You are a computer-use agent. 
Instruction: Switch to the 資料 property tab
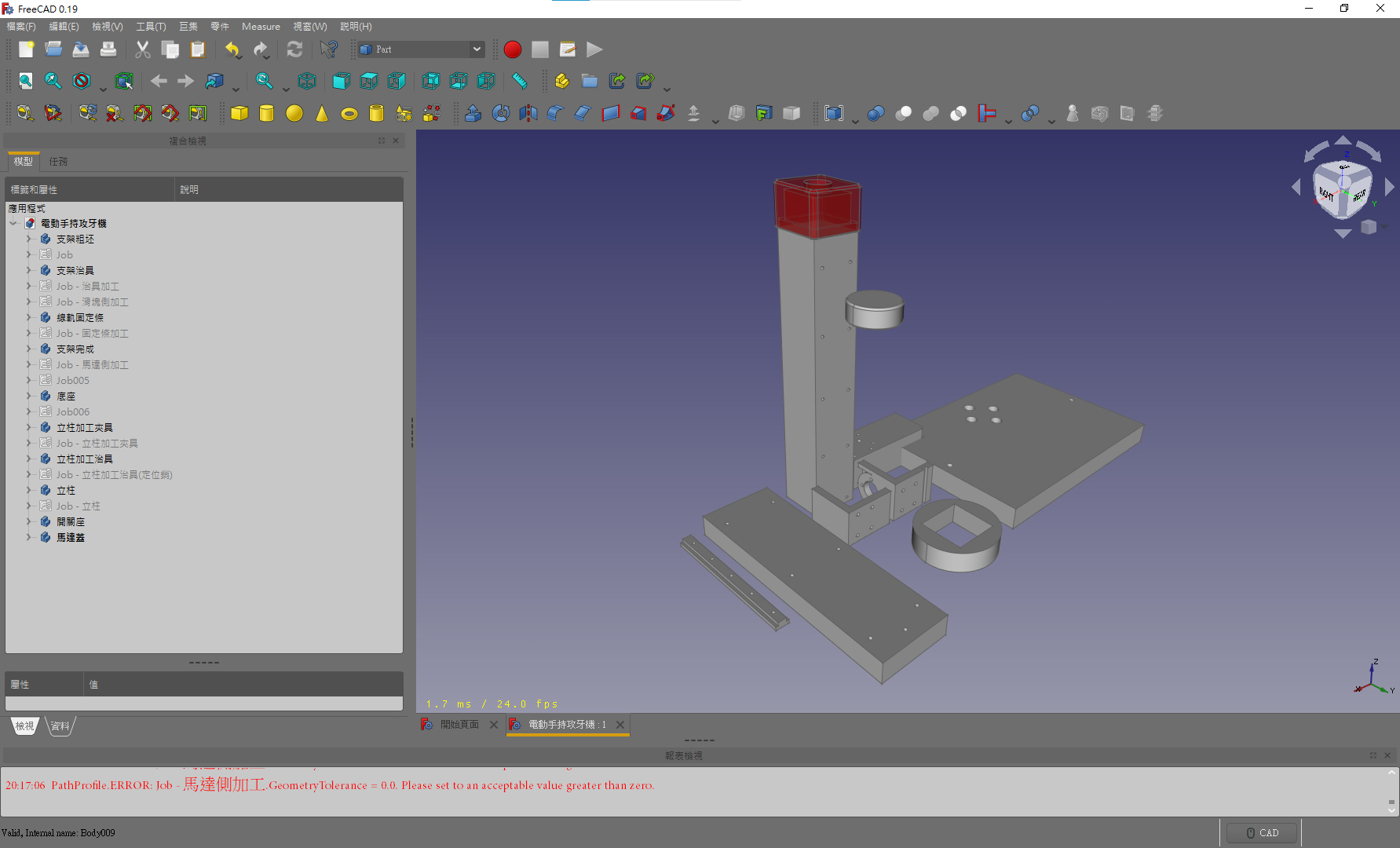60,726
